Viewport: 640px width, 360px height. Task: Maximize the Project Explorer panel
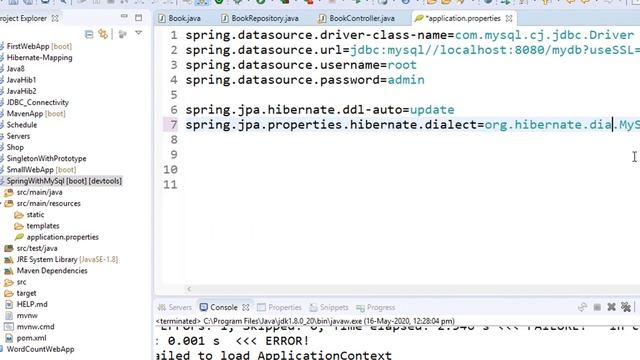coord(139,18)
